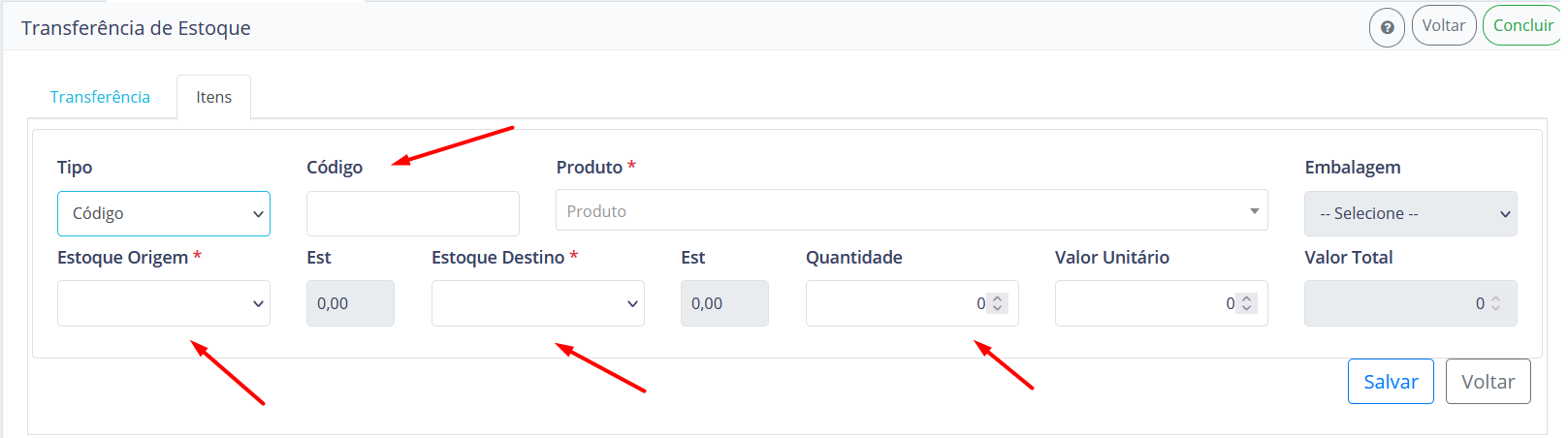Viewport: 1568px width, 438px height.
Task: Save the item with the Salvar button
Action: (x=1391, y=382)
